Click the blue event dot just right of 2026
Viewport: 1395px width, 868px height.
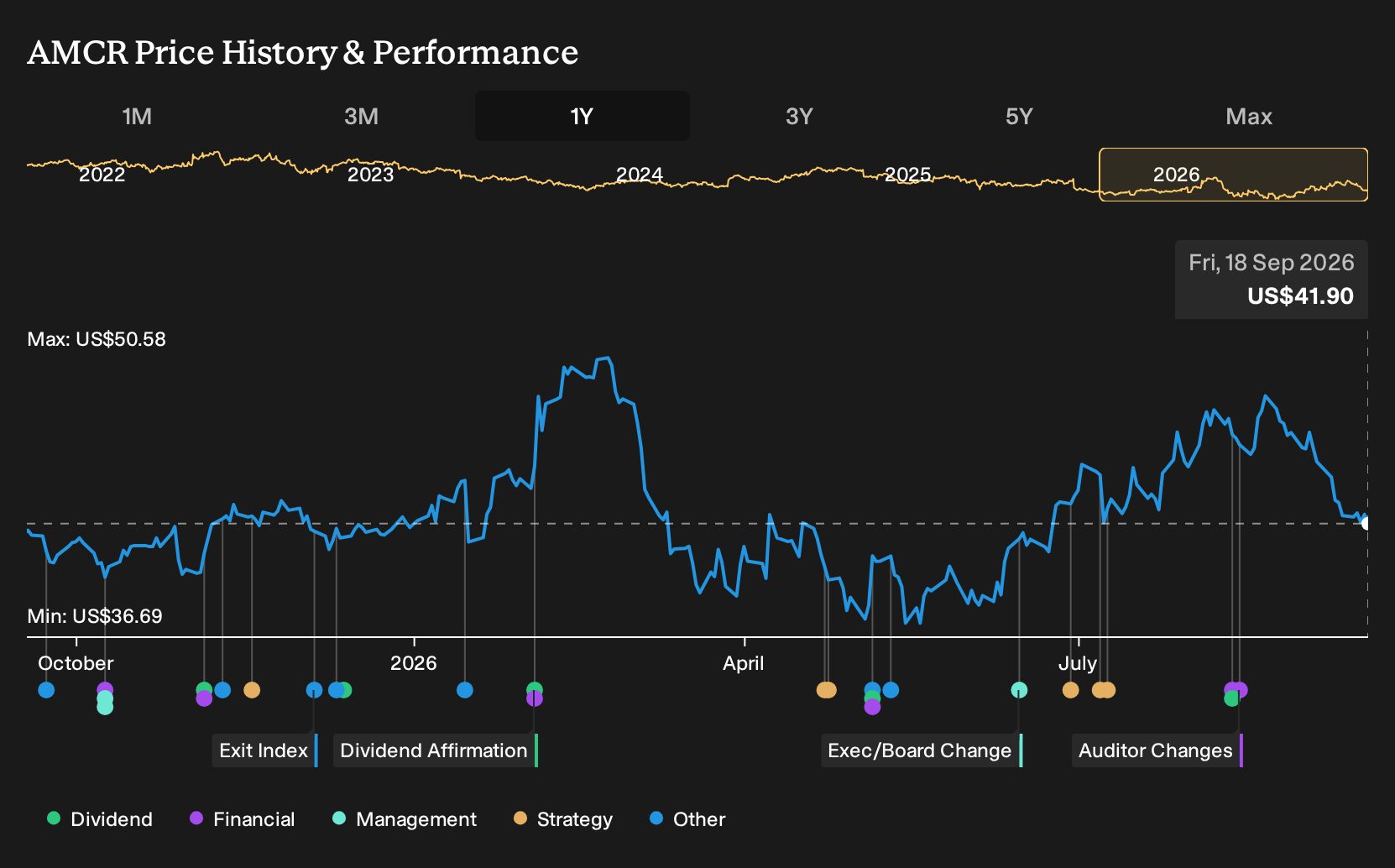click(x=465, y=690)
